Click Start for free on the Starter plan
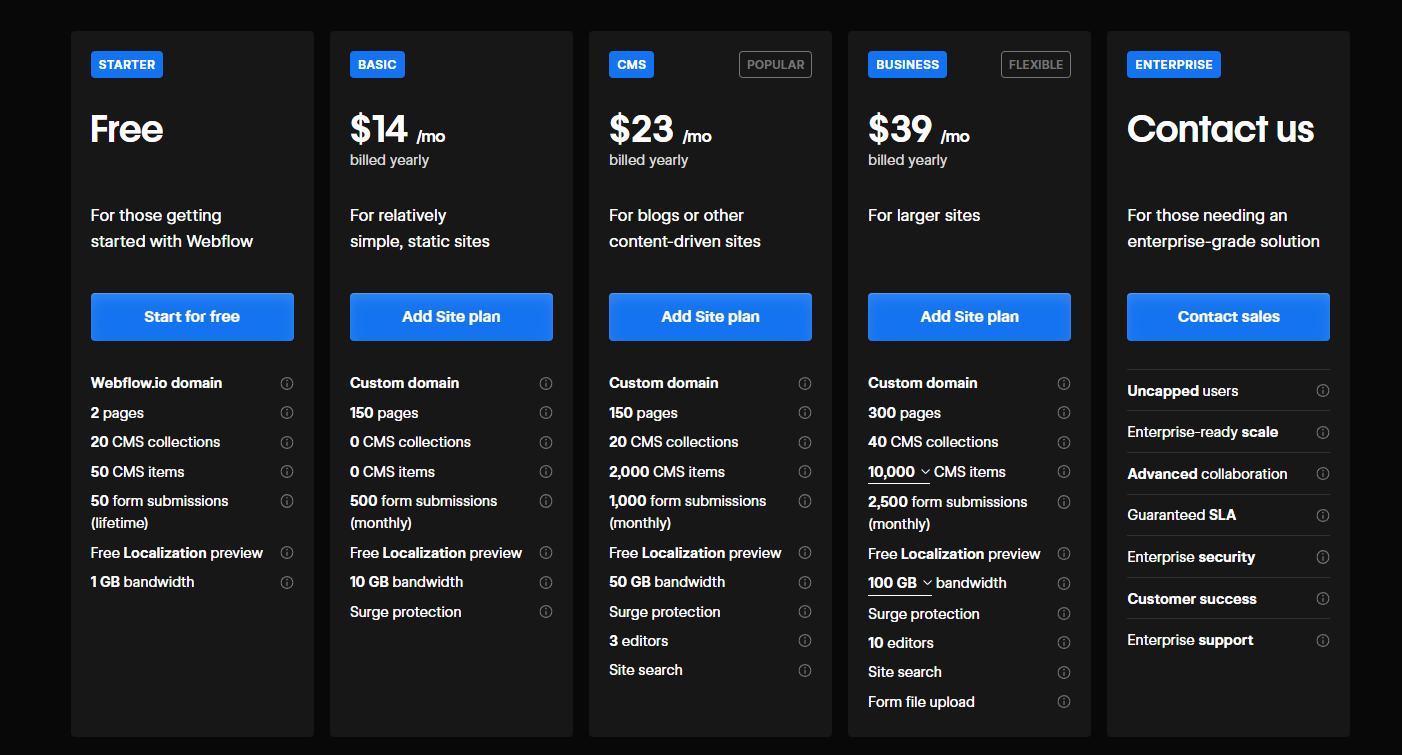The height and width of the screenshot is (755, 1402). tap(192, 316)
